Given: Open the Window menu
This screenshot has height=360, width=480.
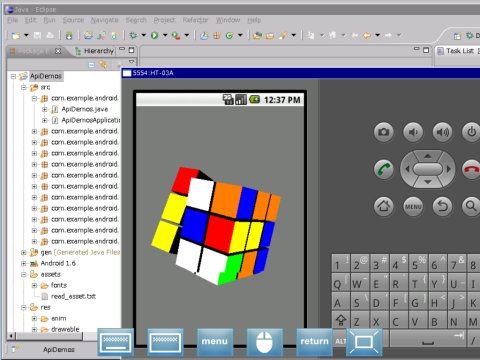Looking at the screenshot, I should [228, 20].
